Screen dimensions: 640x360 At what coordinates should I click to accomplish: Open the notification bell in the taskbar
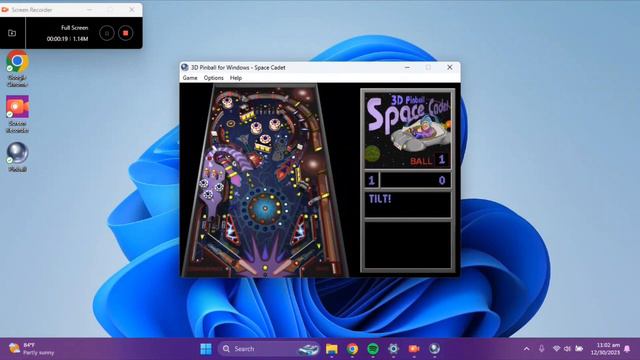[627, 349]
